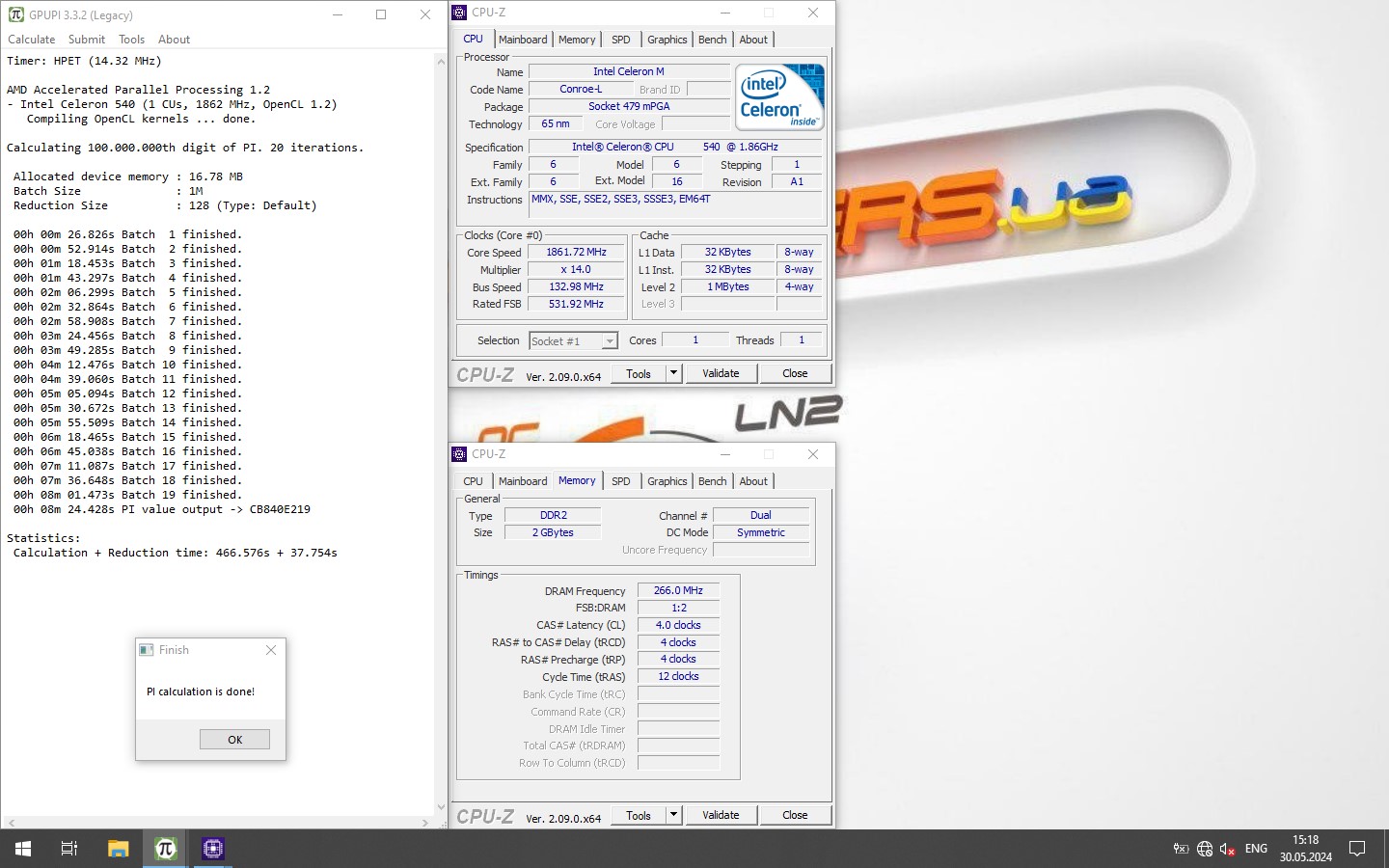Open File Explorer from the taskbar
Viewport: 1389px width, 868px height.
(x=118, y=849)
